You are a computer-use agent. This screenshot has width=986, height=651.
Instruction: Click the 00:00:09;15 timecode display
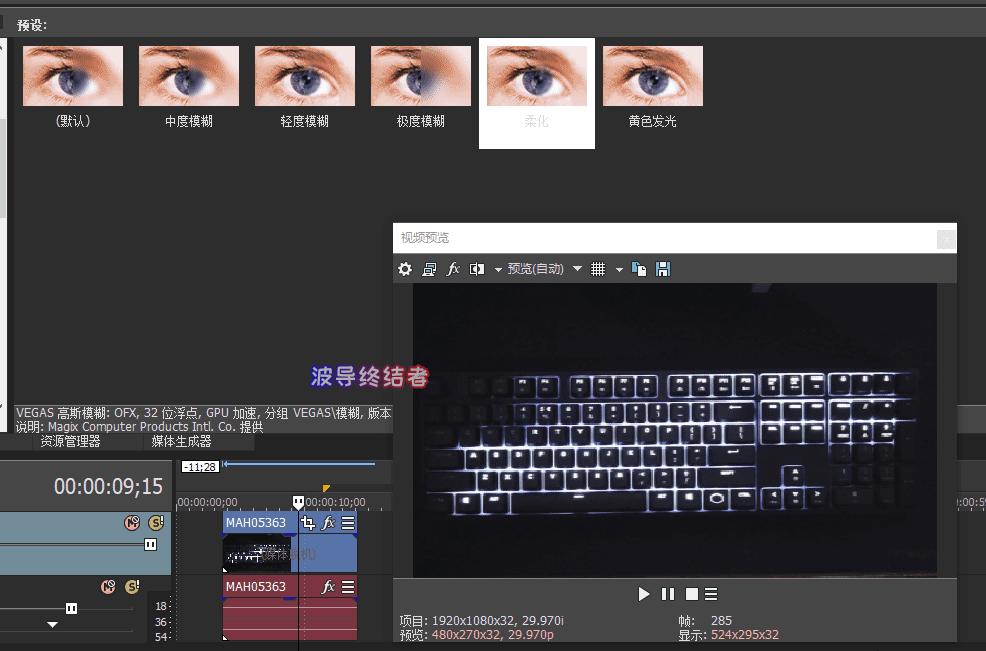[x=108, y=486]
